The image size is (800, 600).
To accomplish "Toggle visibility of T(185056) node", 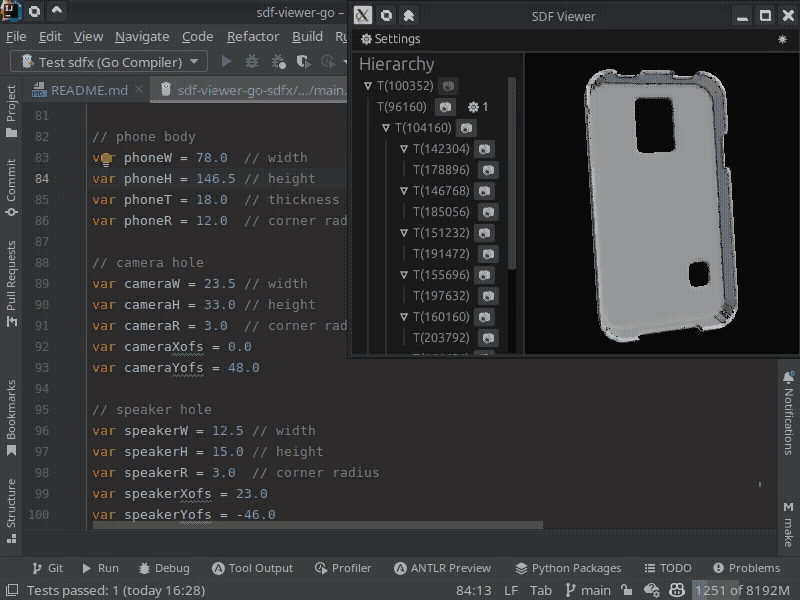I will coord(488,212).
